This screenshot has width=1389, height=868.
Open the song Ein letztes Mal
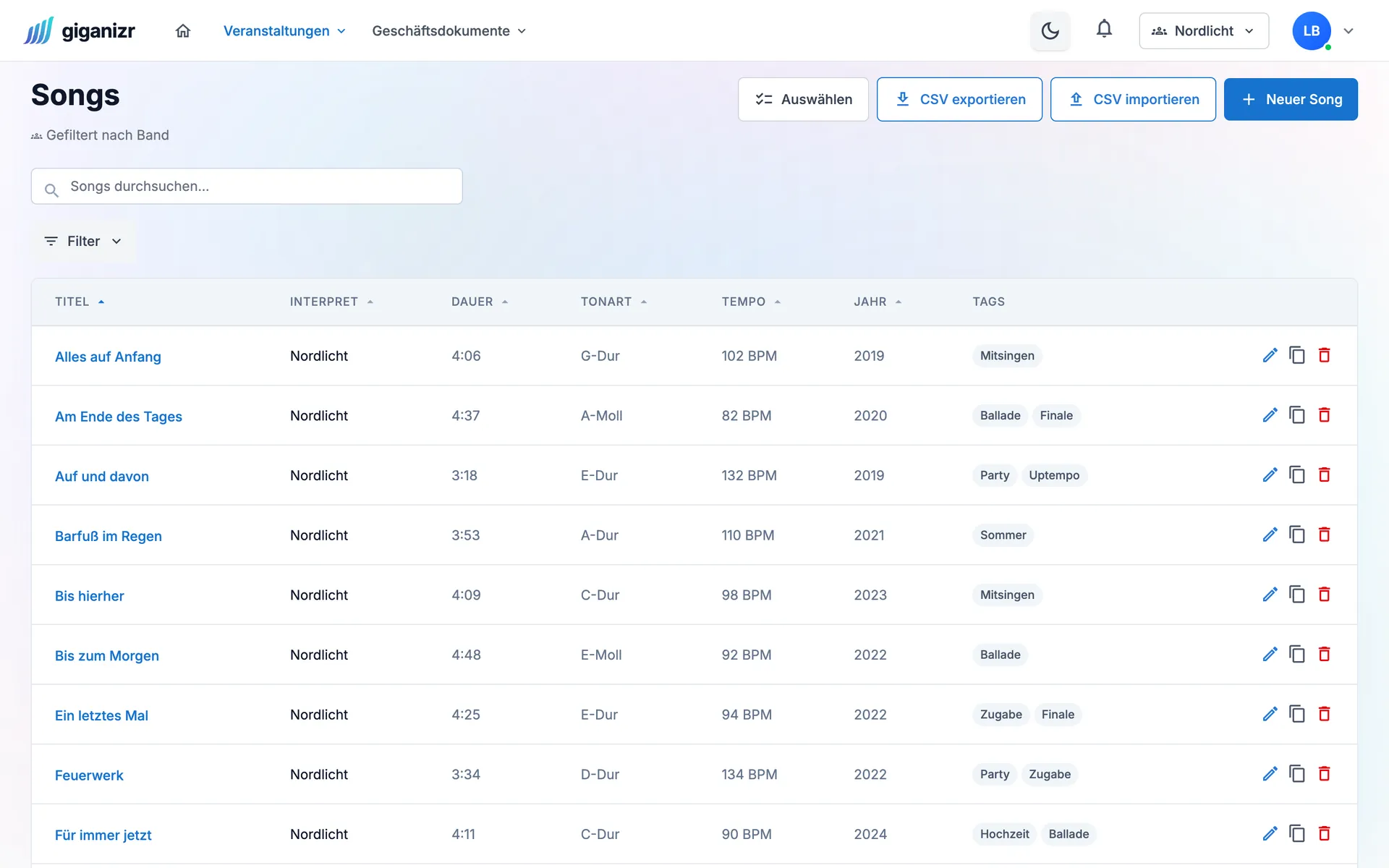pyautogui.click(x=101, y=715)
